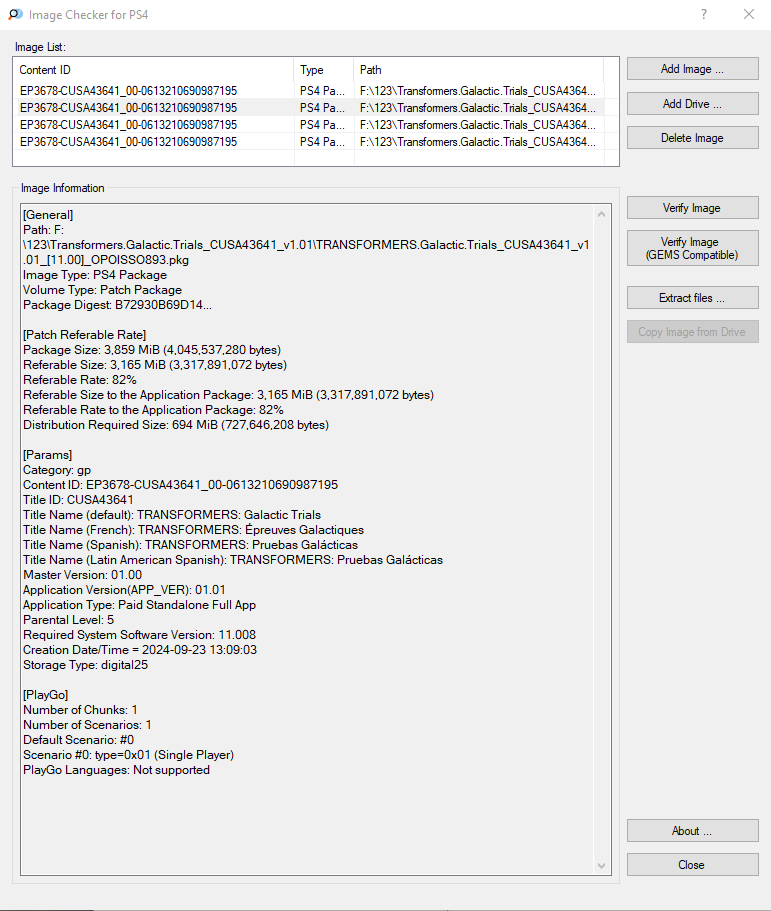Click the Application Version(APP_VER) line
The width and height of the screenshot is (771, 911).
124,590
